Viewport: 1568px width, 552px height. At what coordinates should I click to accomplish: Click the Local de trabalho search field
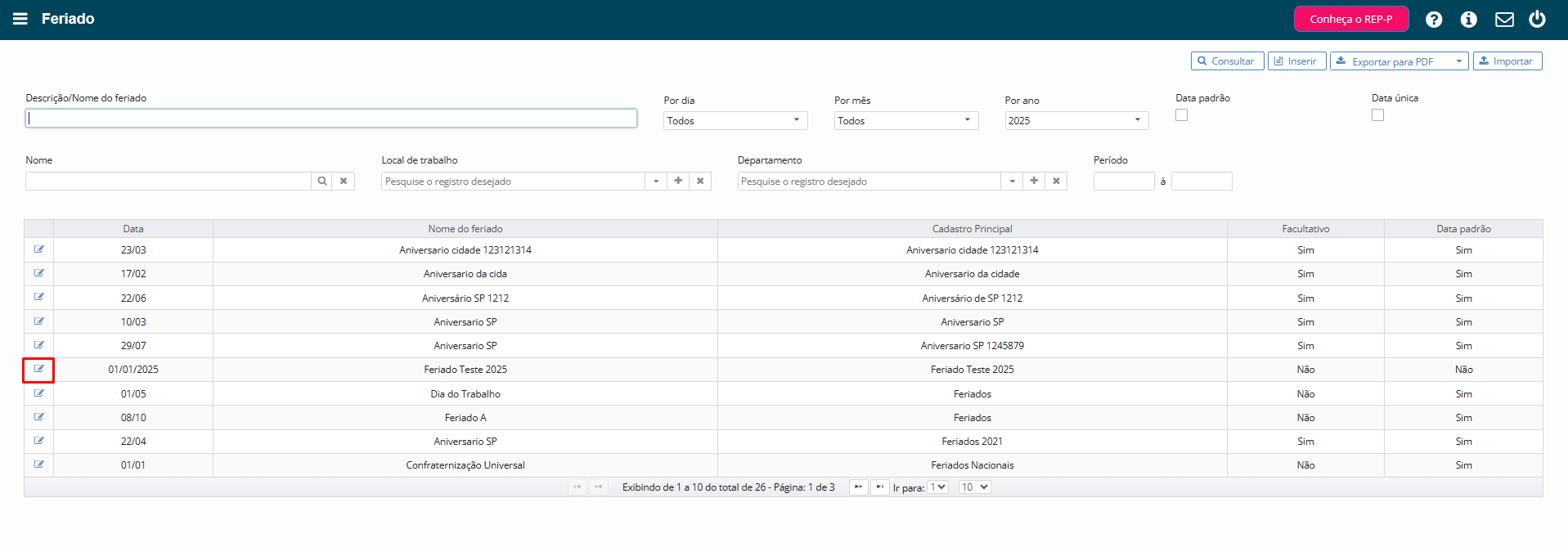(x=513, y=181)
